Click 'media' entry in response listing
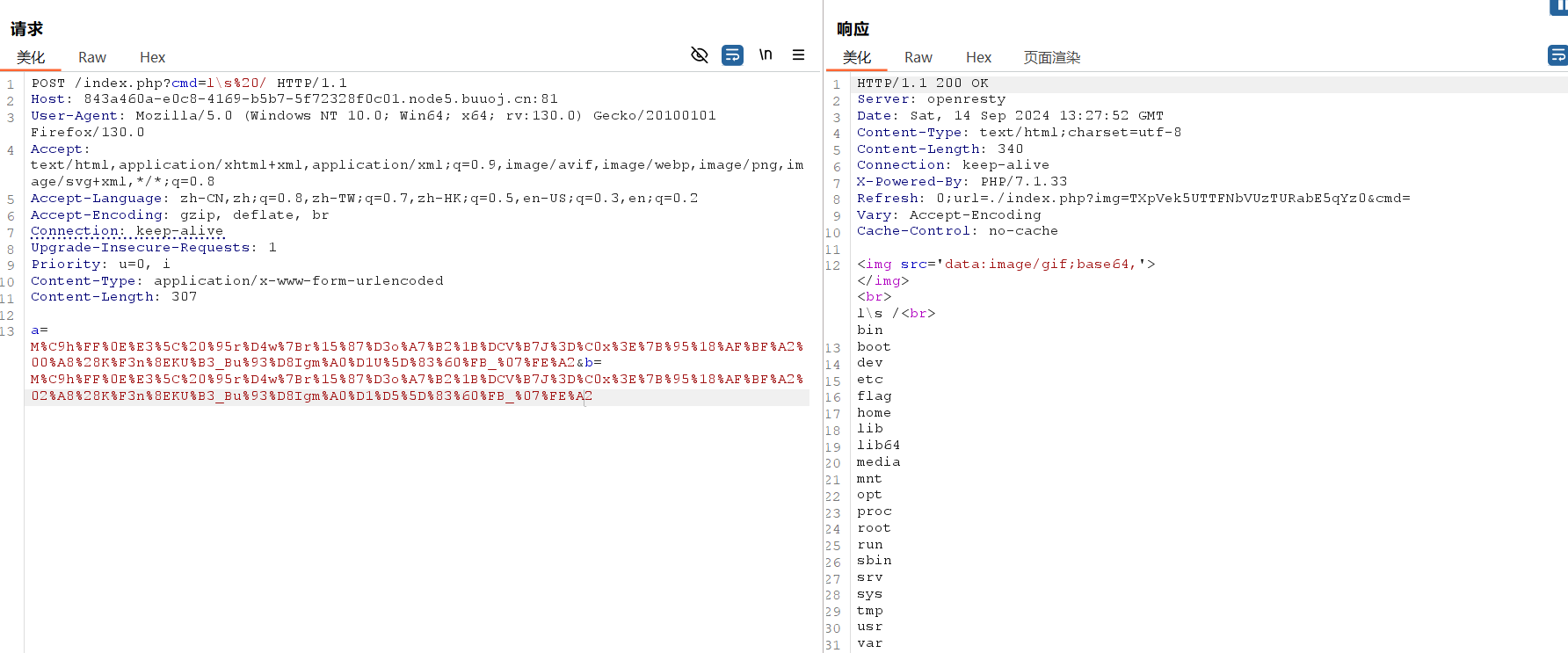 (879, 462)
